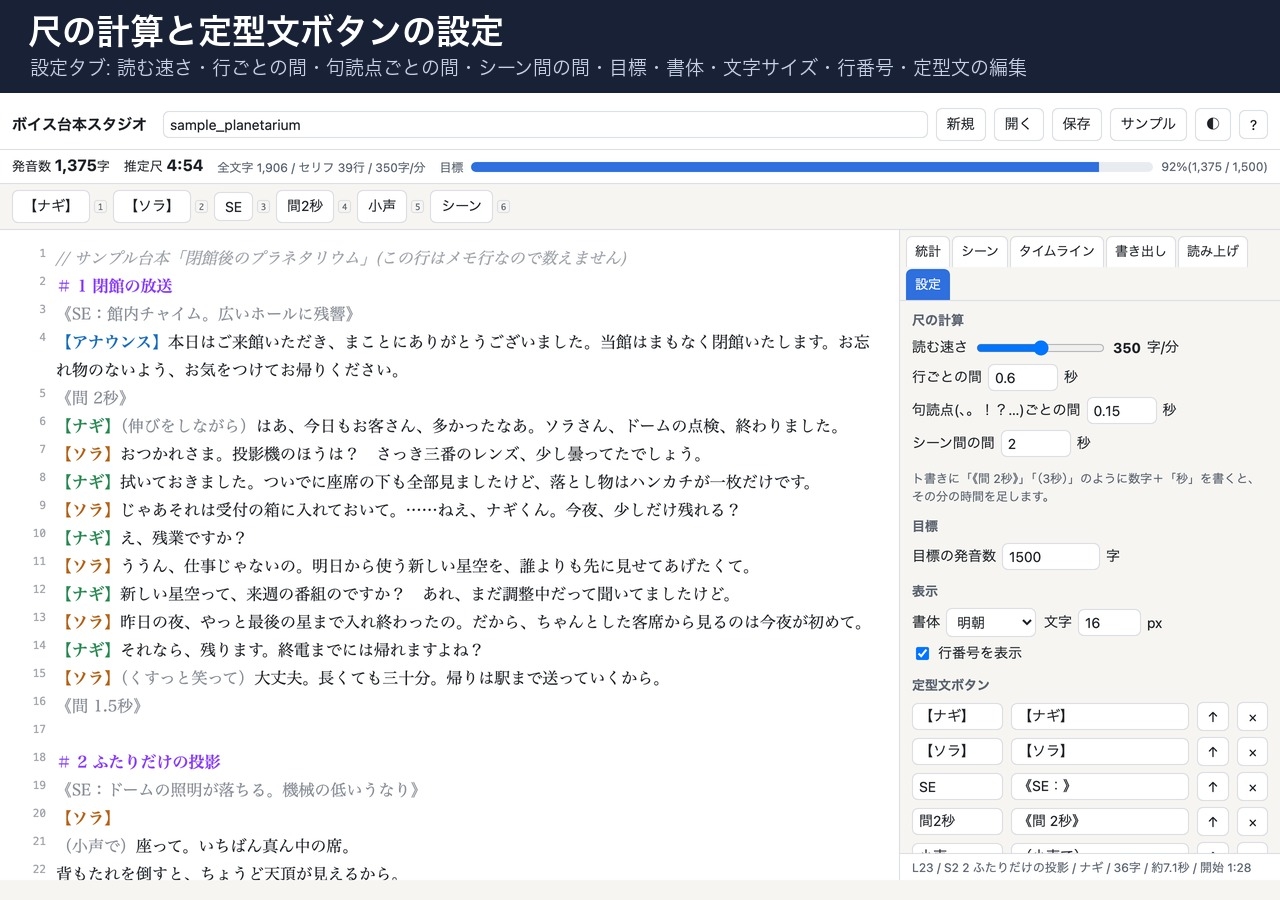This screenshot has width=1280, height=900.
Task: Save the script with 保存 button
Action: coord(1076,124)
